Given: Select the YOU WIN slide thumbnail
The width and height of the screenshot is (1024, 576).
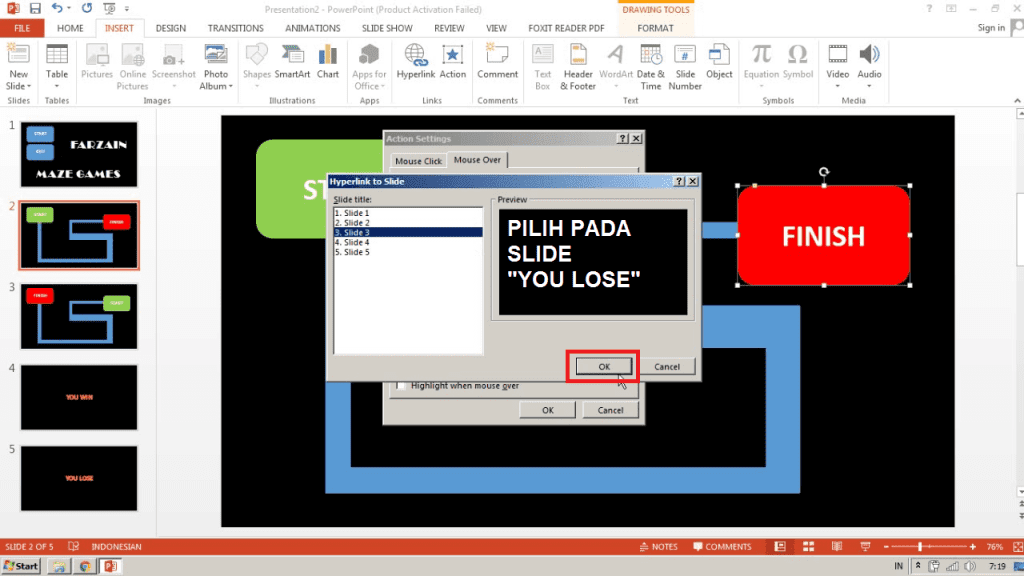Looking at the screenshot, I should 79,397.
